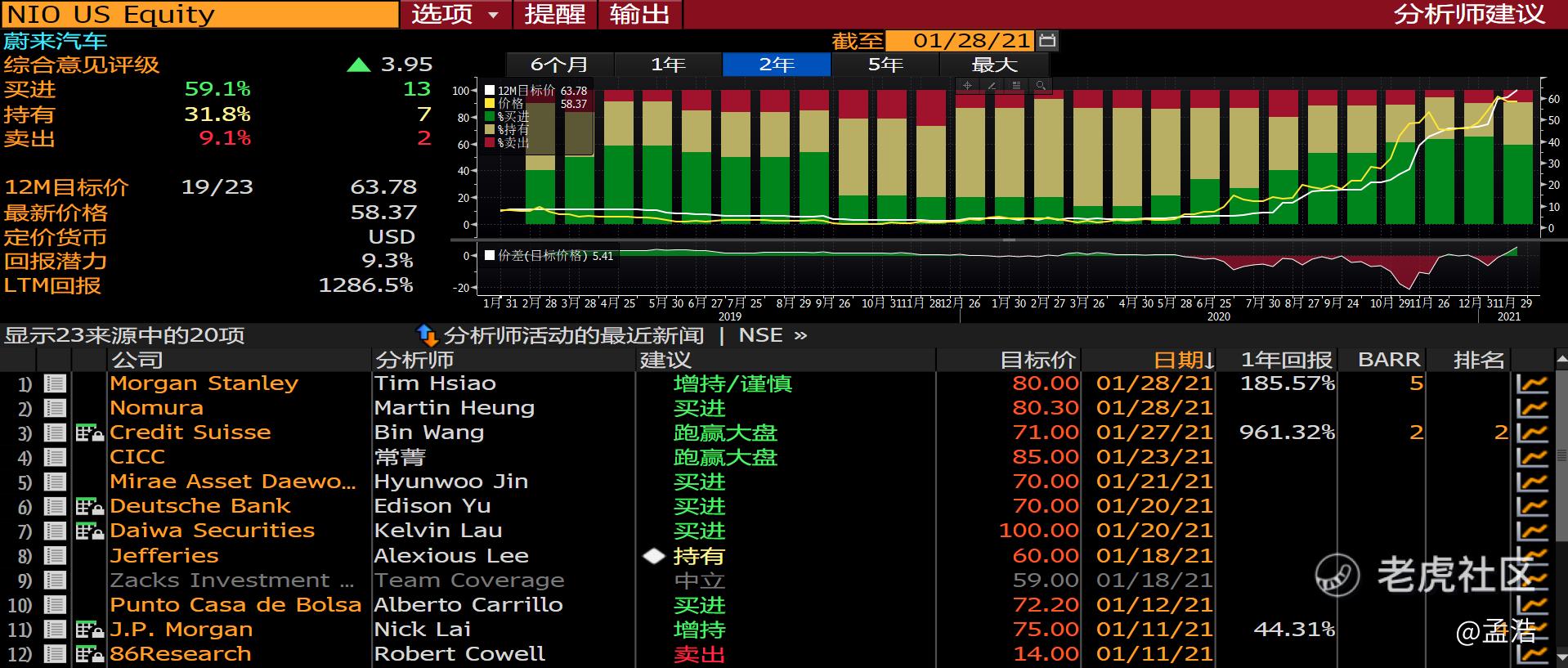This screenshot has width=1568, height=668.
Task: Select the 卖出 recommendation for 86Research
Action: point(699,654)
